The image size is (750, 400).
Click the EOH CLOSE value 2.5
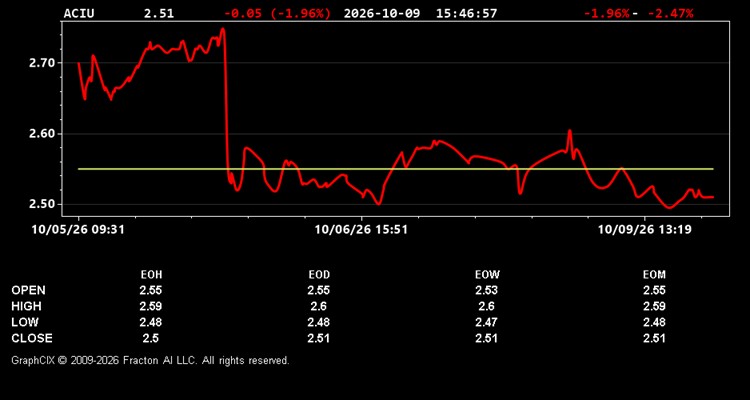pyautogui.click(x=151, y=338)
